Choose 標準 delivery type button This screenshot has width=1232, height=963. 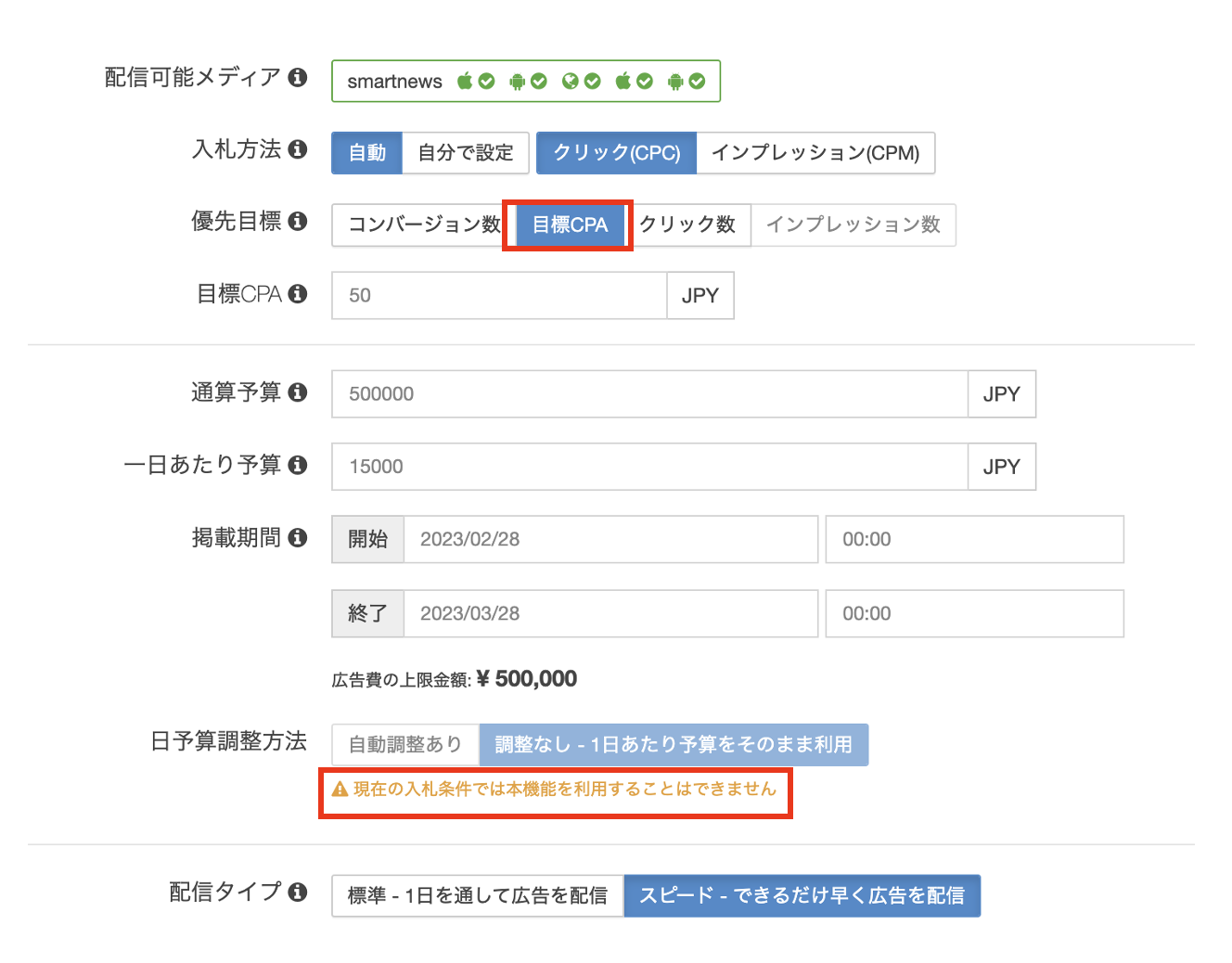click(x=477, y=895)
